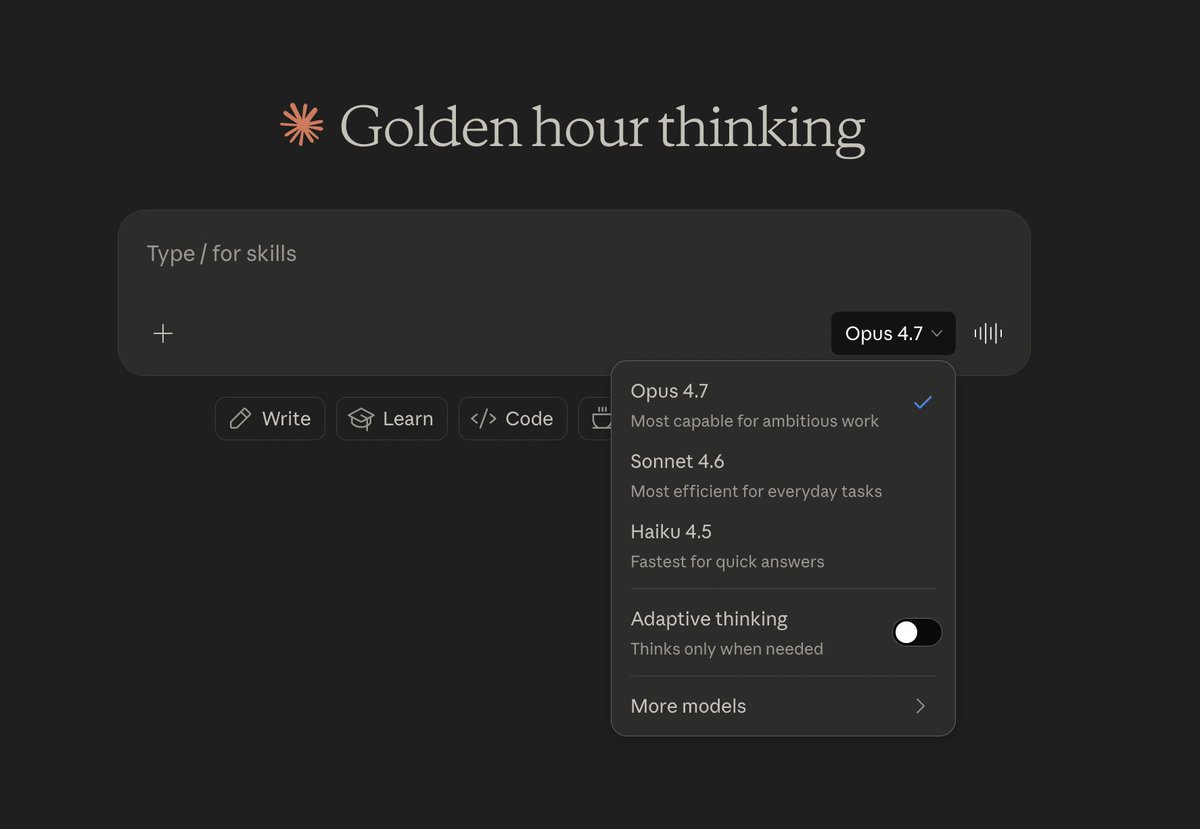Click 'Fastest for quick answers' description
1200x829 pixels.
click(728, 561)
